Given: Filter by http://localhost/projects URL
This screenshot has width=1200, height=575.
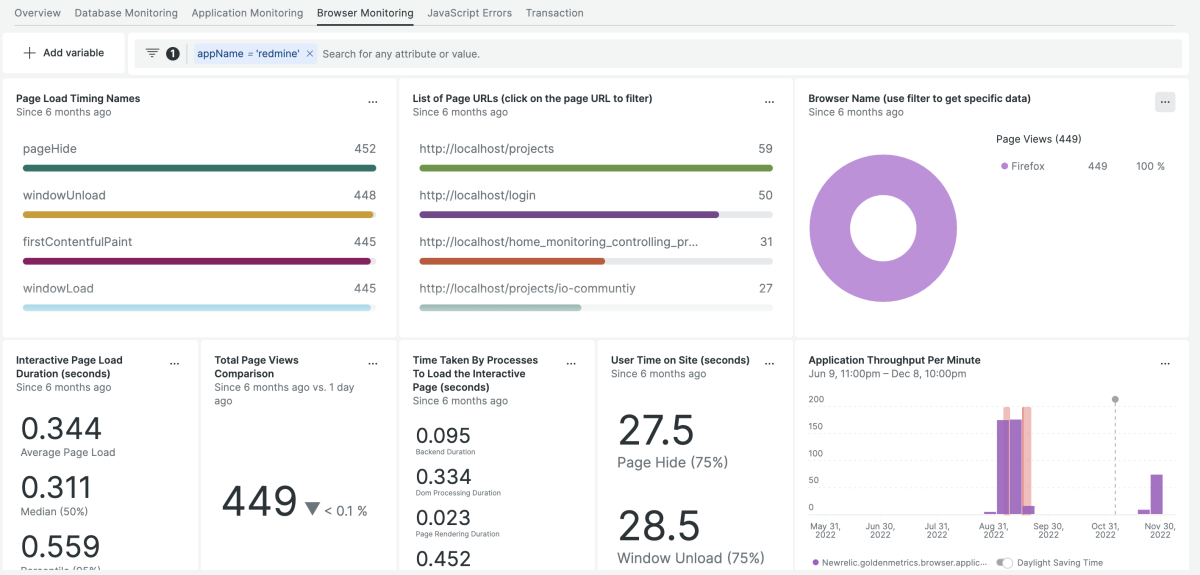Looking at the screenshot, I should pyautogui.click(x=486, y=149).
